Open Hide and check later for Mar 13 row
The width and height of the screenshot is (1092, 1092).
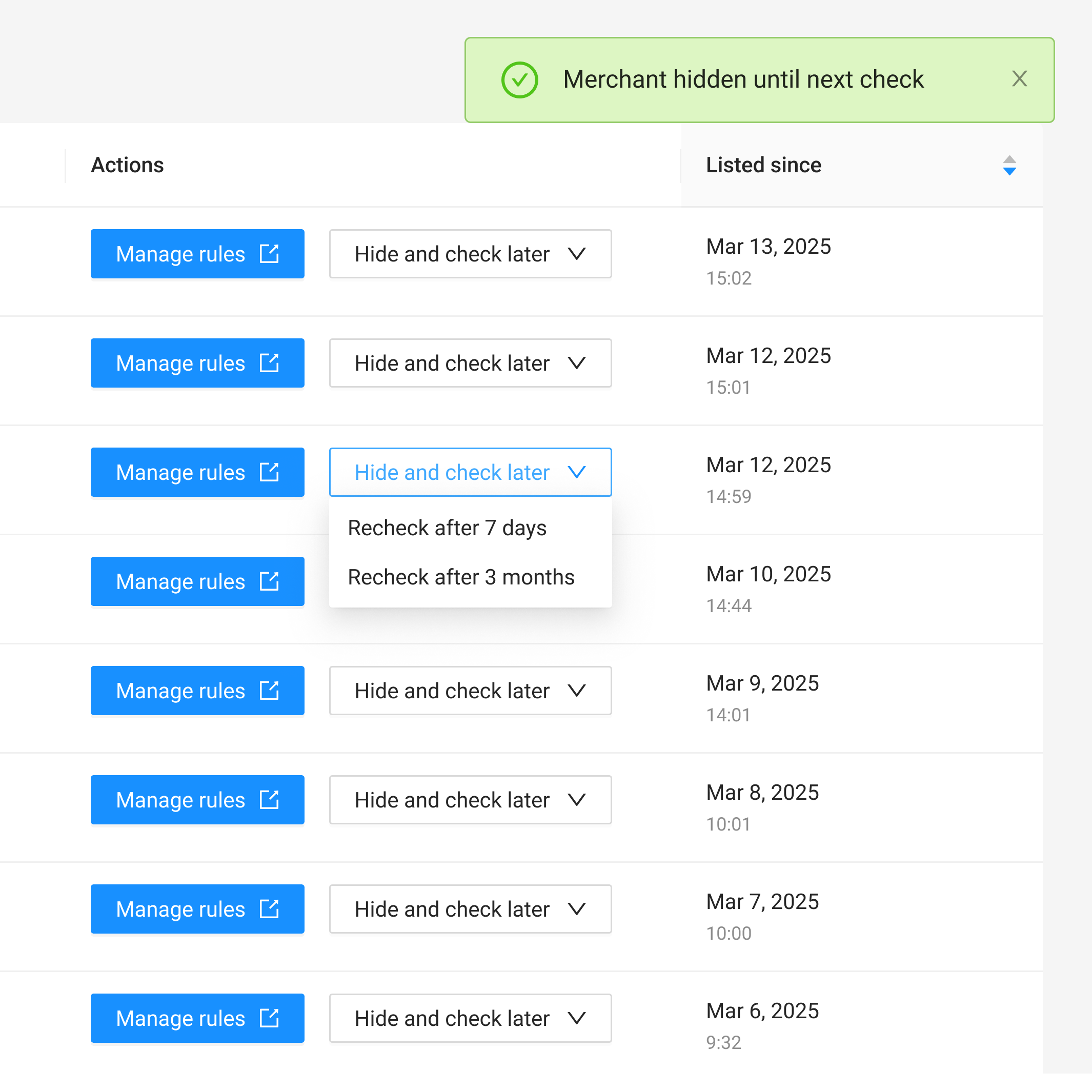(470, 254)
